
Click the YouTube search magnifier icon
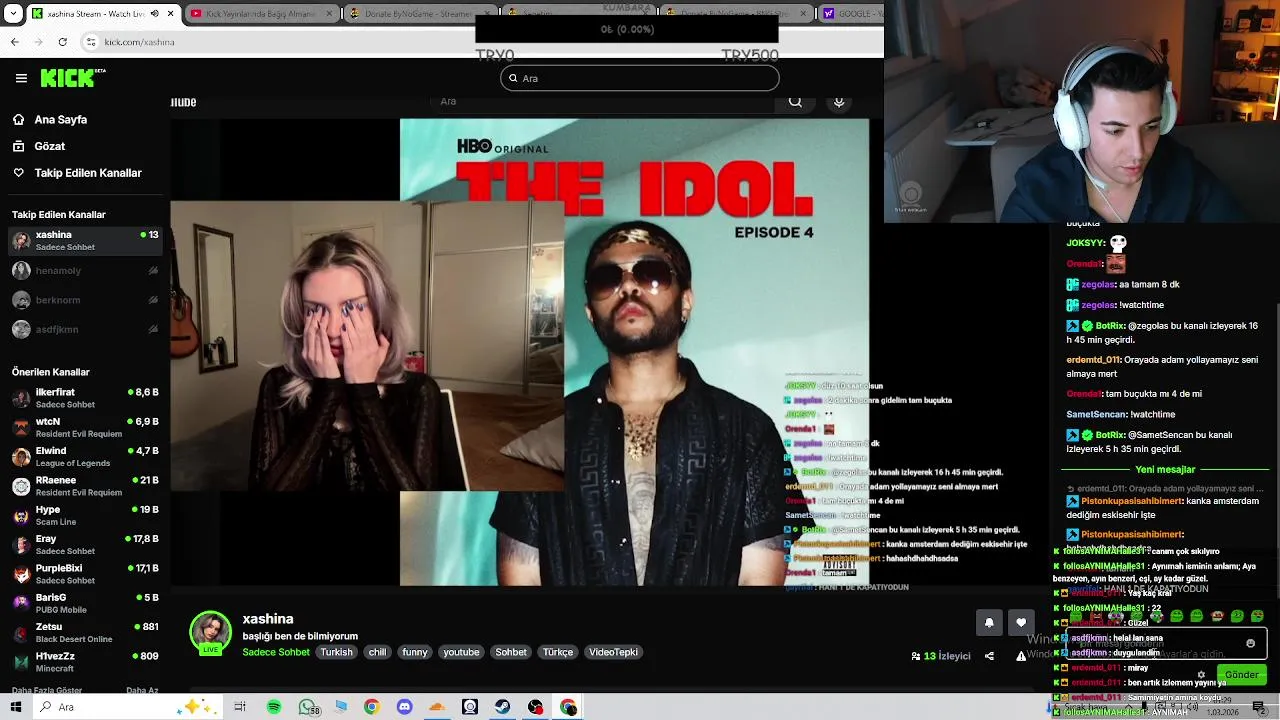click(x=795, y=101)
